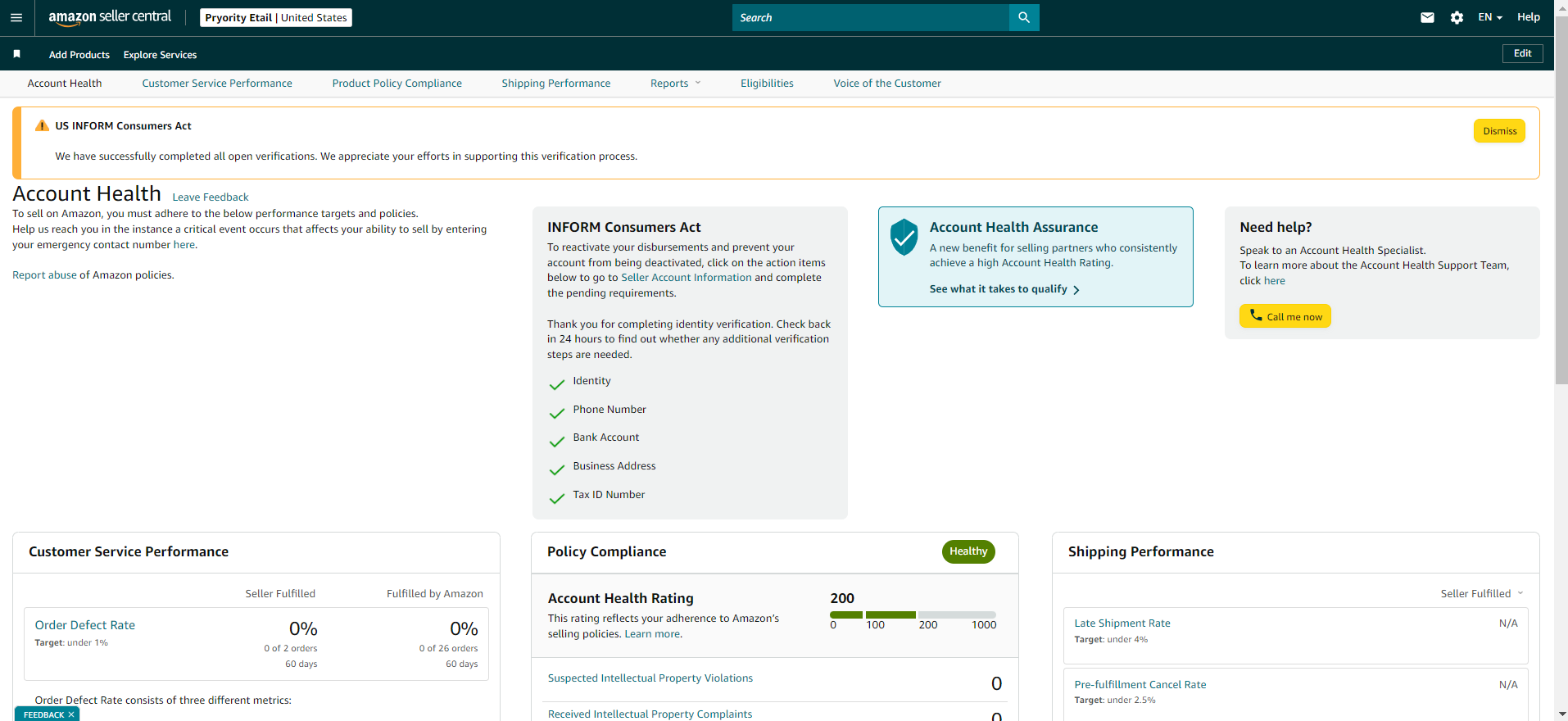1568x721 pixels.
Task: Open the Voice of the Customer tab
Action: [x=887, y=84]
